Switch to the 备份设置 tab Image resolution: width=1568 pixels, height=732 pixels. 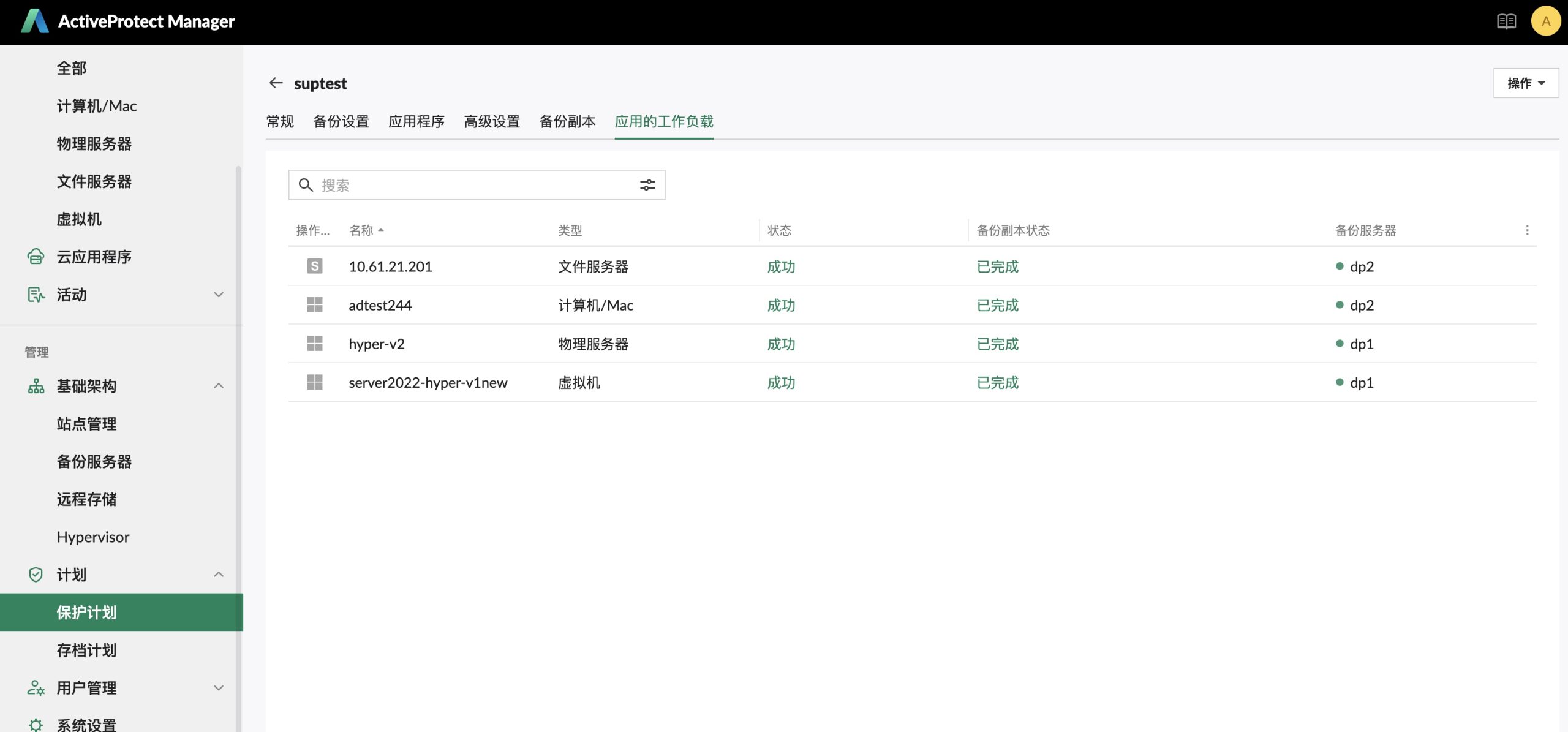(x=341, y=121)
